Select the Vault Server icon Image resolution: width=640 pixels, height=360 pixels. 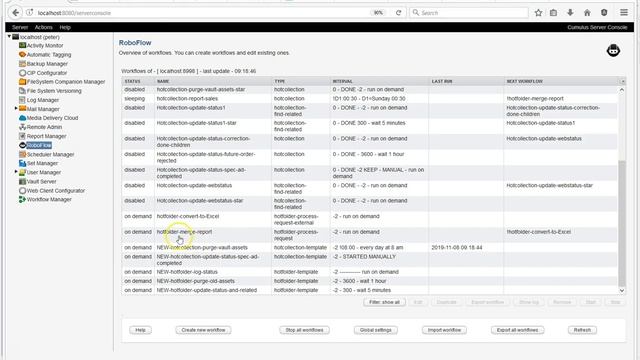pos(22,181)
